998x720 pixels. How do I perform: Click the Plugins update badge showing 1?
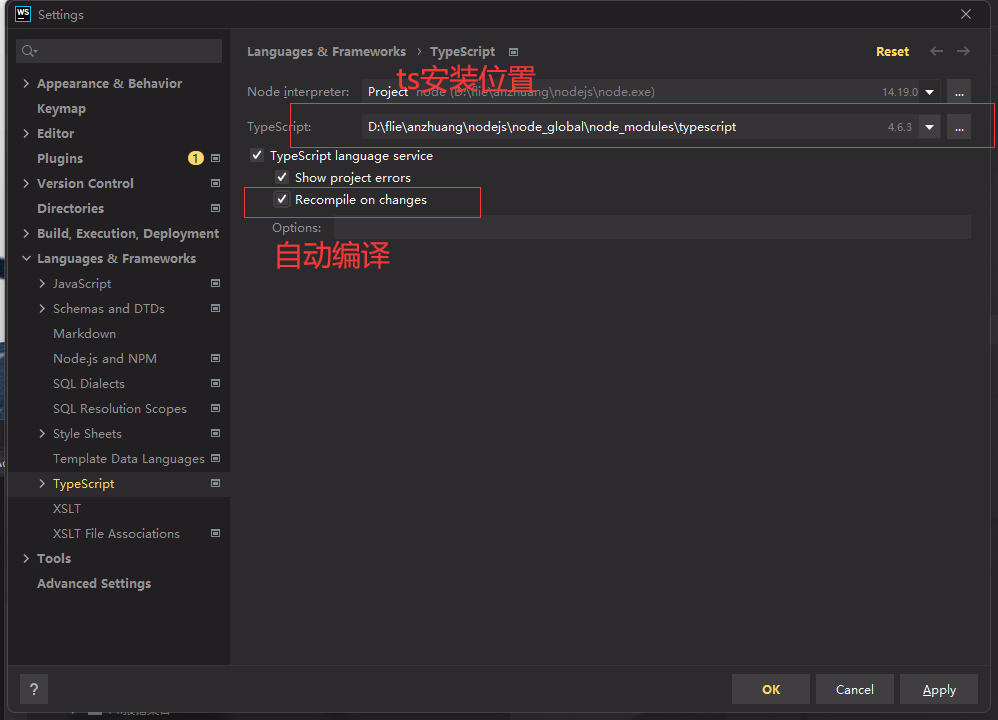195,158
